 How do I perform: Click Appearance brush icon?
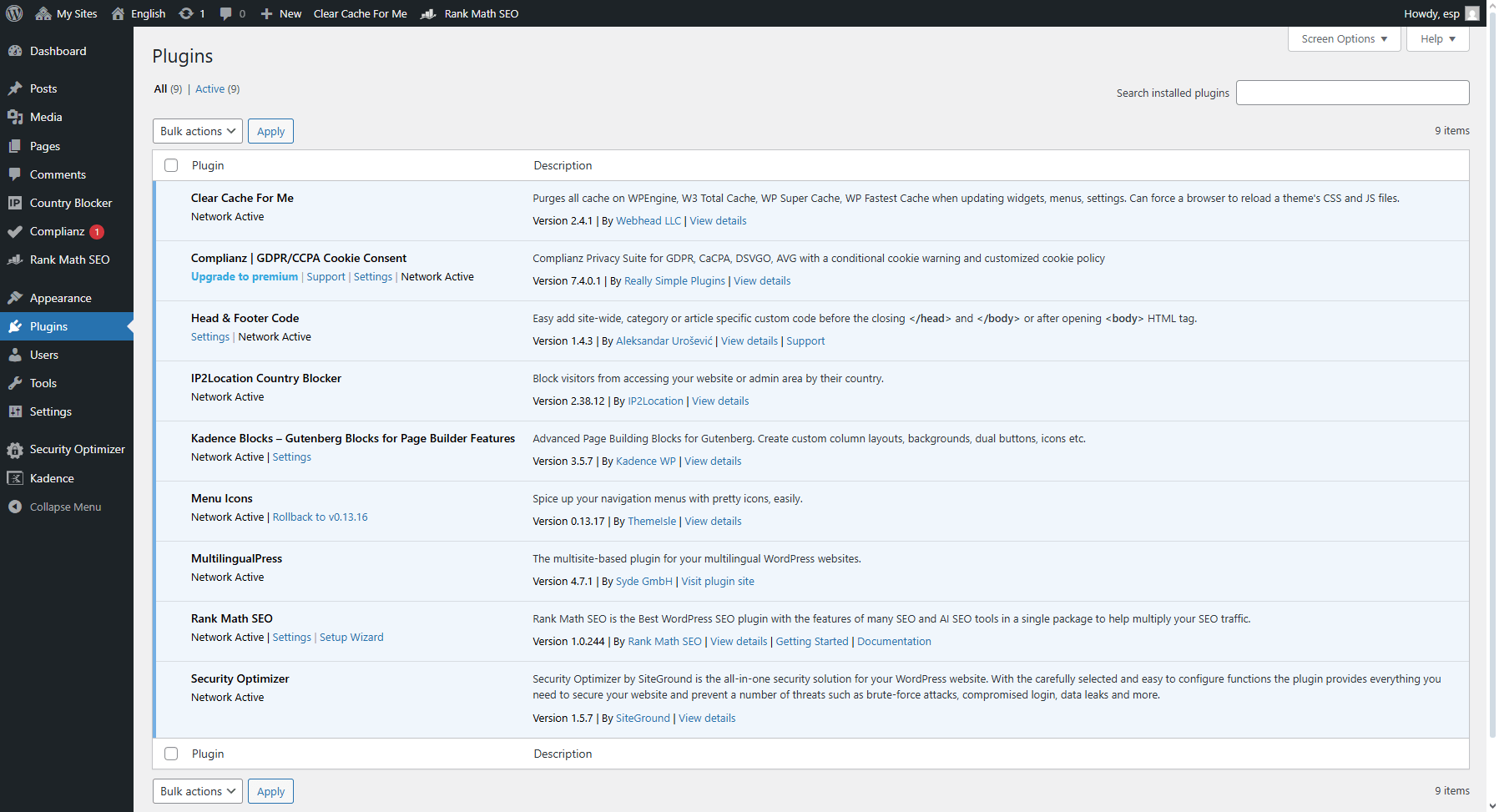tap(15, 298)
